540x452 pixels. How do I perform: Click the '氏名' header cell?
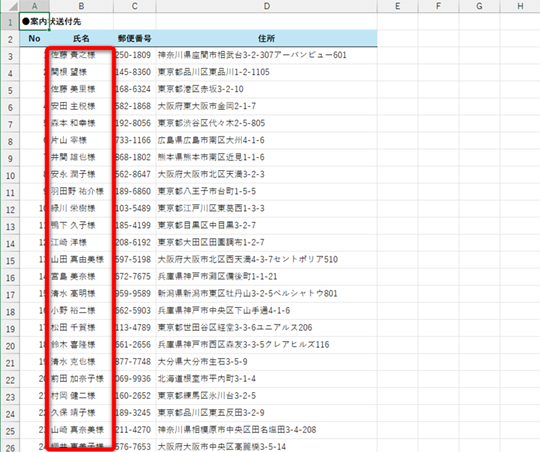81,39
